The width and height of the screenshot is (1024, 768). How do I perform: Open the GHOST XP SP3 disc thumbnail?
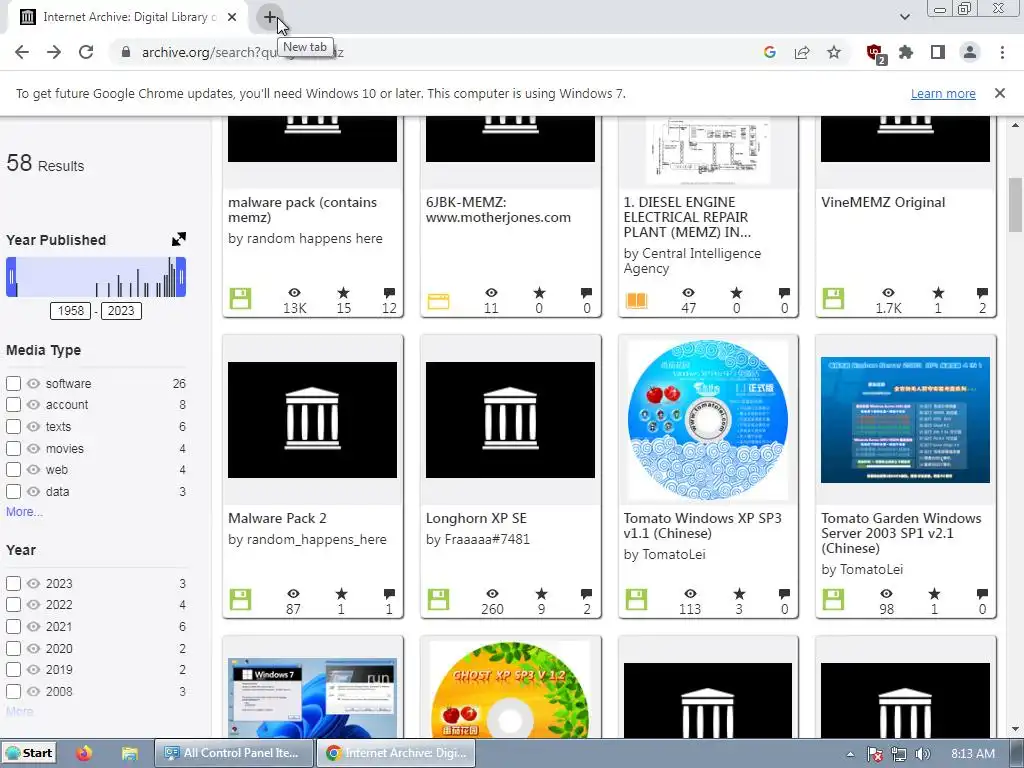tap(510, 689)
